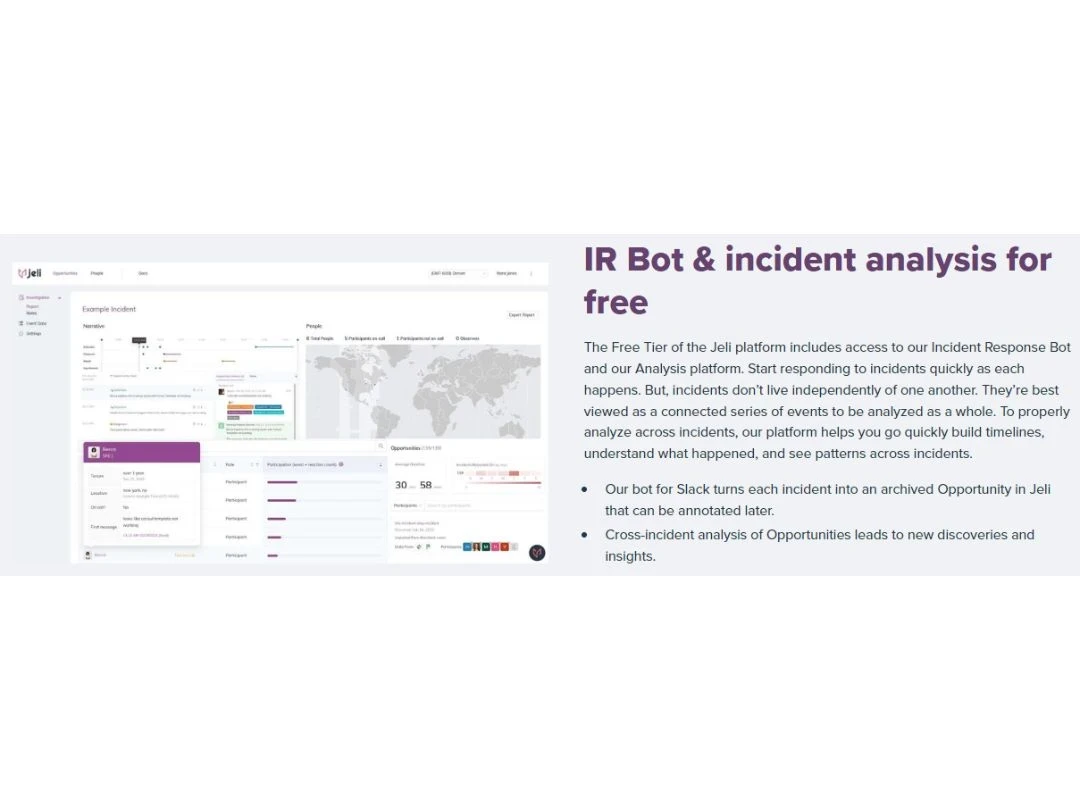Open the organization dropdown in header
The image size is (1080, 810).
(x=457, y=273)
